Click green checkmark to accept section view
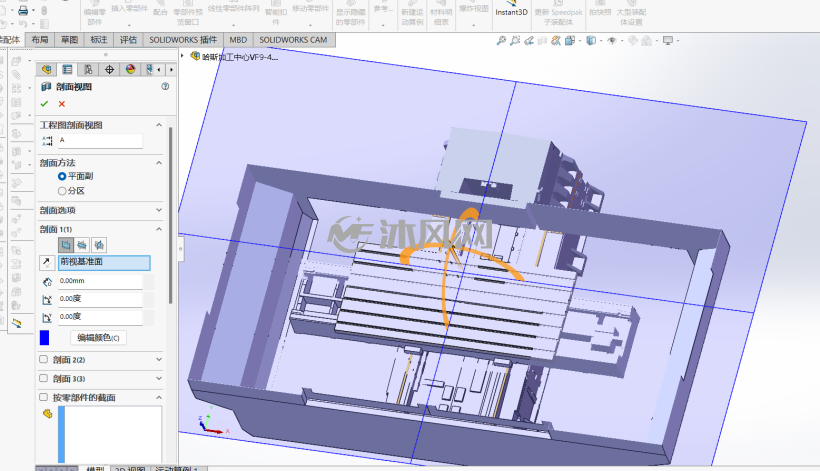Screen dimensions: 820x471 [44, 104]
